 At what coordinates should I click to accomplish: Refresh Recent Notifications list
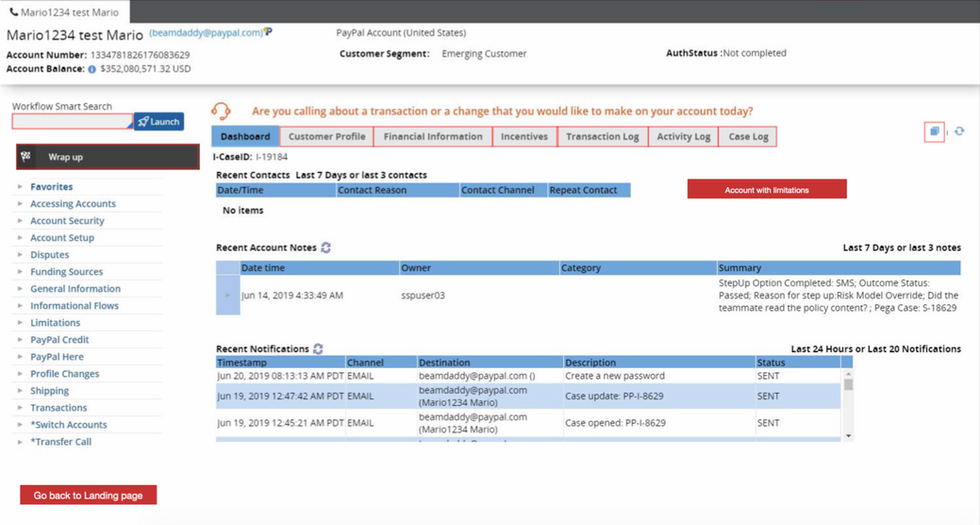318,349
